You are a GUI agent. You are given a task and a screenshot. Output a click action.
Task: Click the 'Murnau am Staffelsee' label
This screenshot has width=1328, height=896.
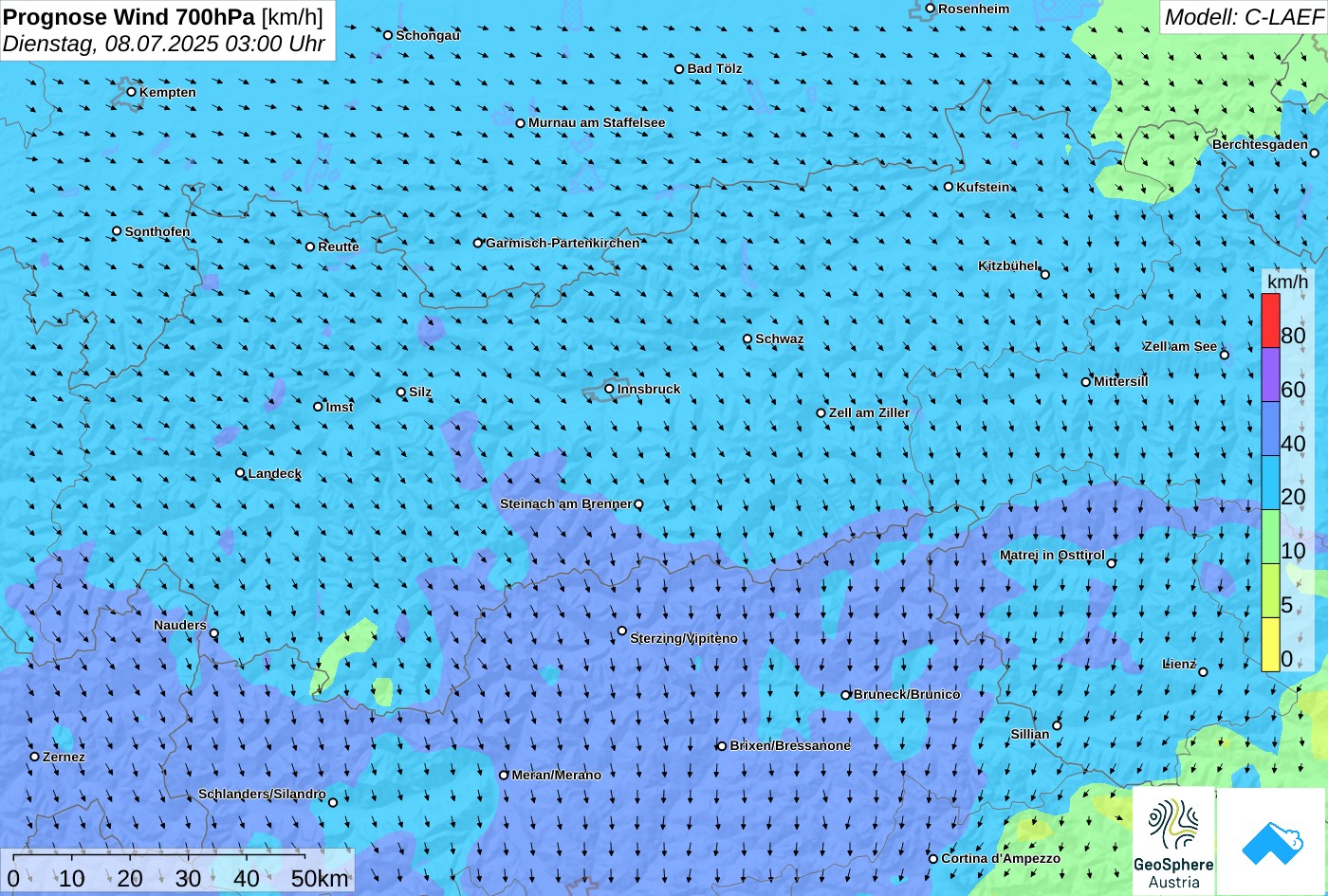point(597,122)
